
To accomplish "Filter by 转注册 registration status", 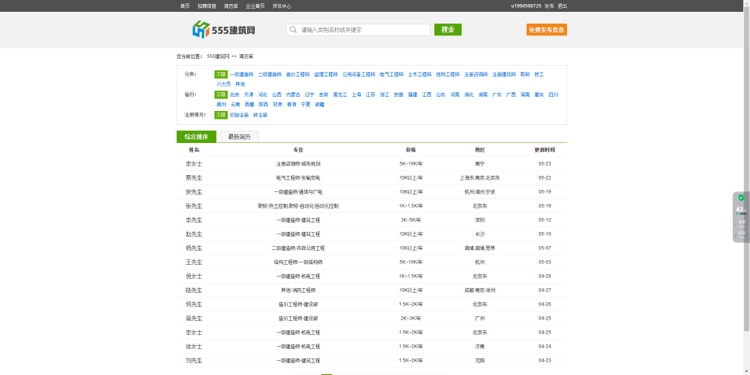I will [260, 115].
